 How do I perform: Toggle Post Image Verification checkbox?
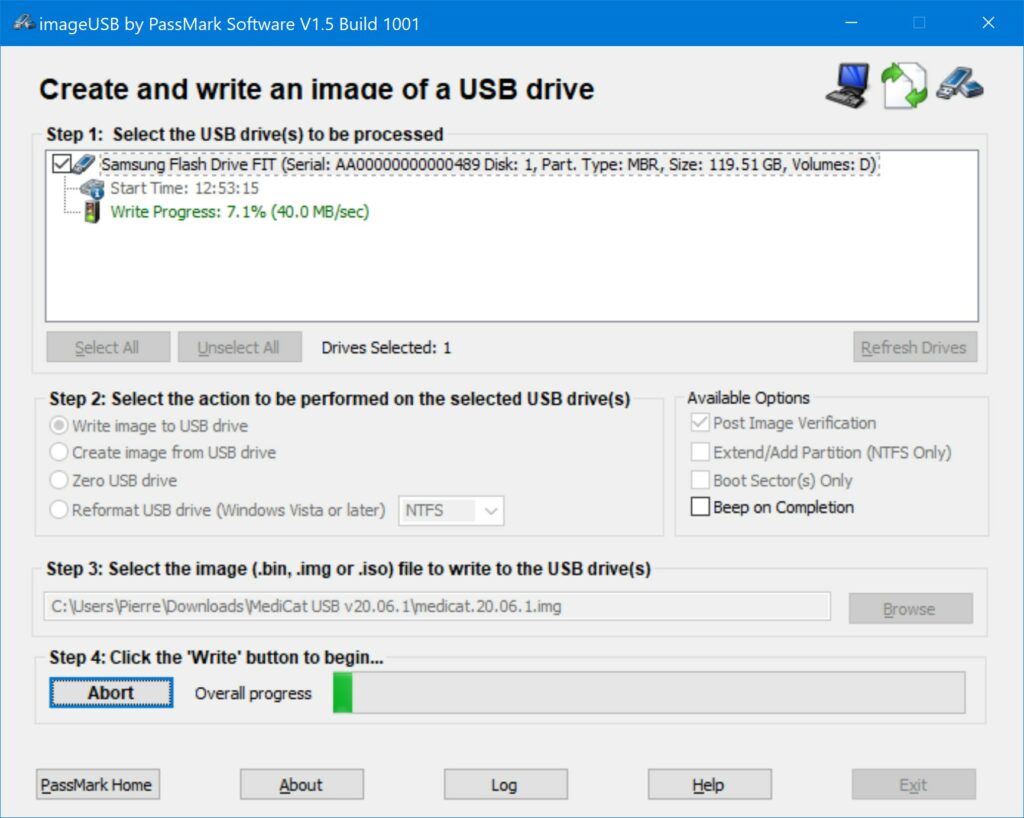tap(699, 422)
